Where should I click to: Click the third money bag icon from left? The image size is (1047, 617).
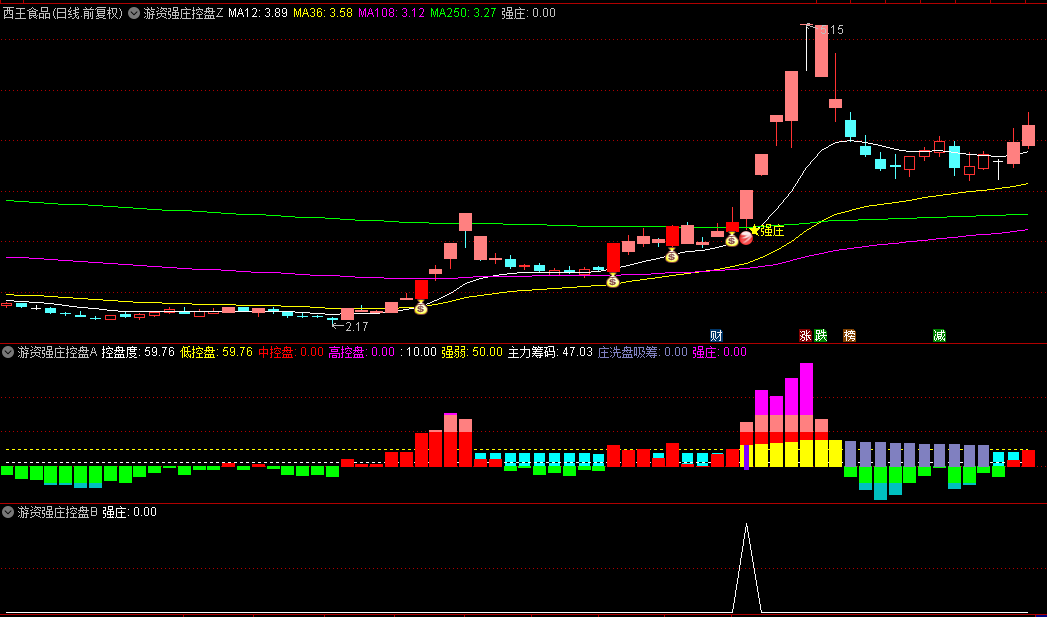[x=672, y=254]
